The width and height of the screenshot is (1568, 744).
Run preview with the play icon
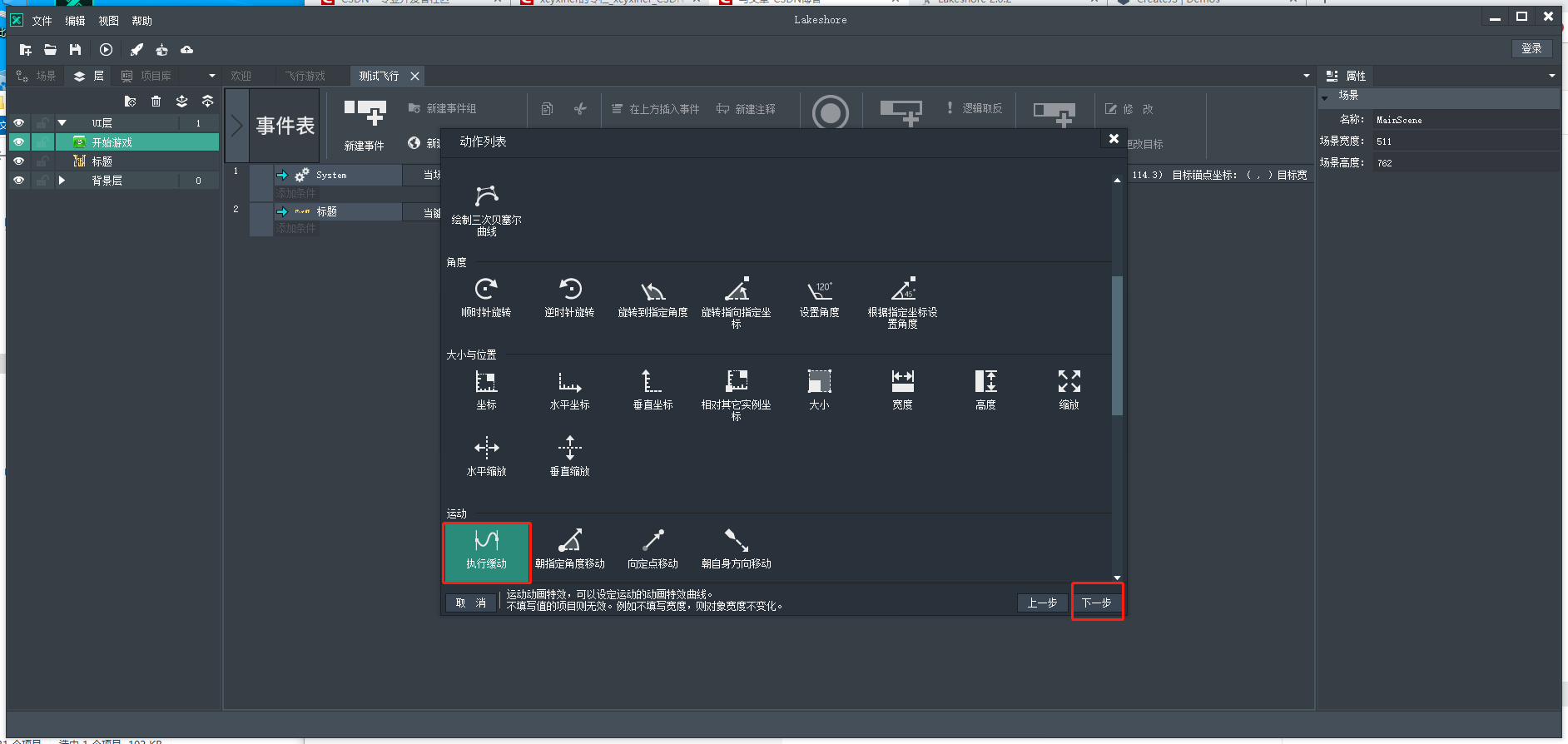[x=106, y=50]
